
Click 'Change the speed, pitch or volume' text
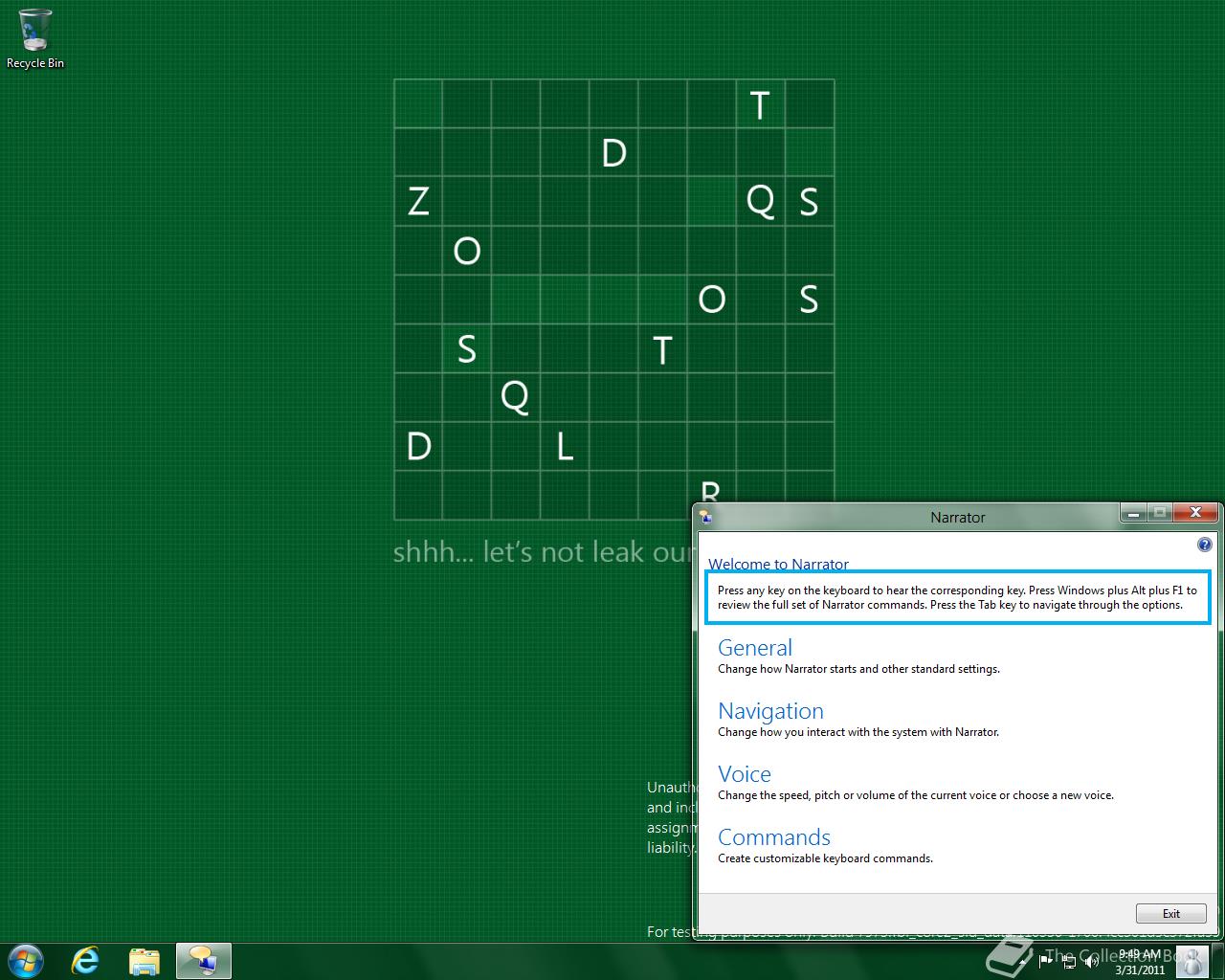[916, 795]
